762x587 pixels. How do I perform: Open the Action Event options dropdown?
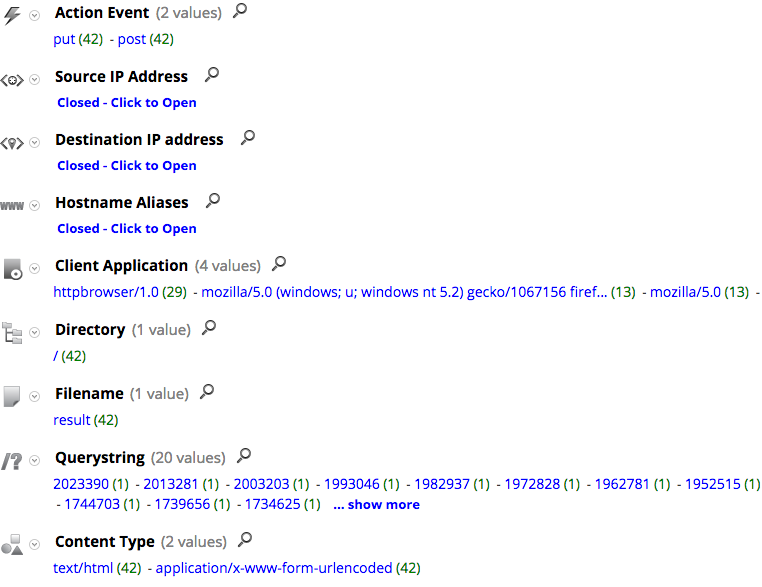35,16
